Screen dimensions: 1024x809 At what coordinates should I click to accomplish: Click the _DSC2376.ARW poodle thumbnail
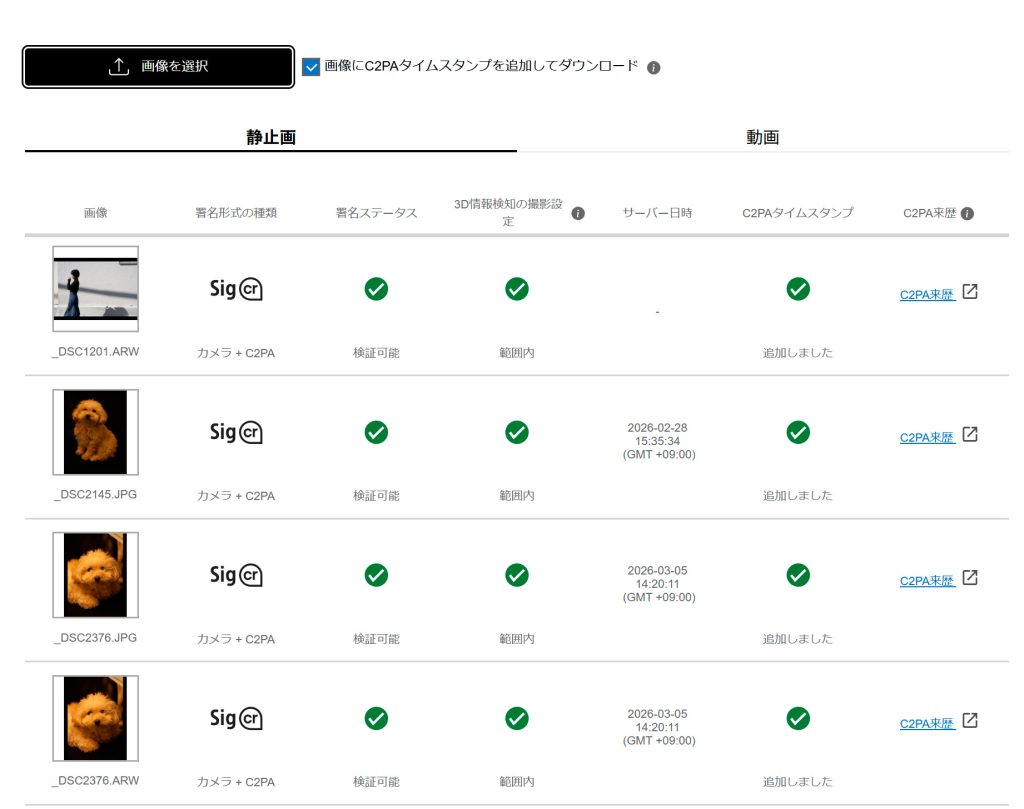[95, 718]
